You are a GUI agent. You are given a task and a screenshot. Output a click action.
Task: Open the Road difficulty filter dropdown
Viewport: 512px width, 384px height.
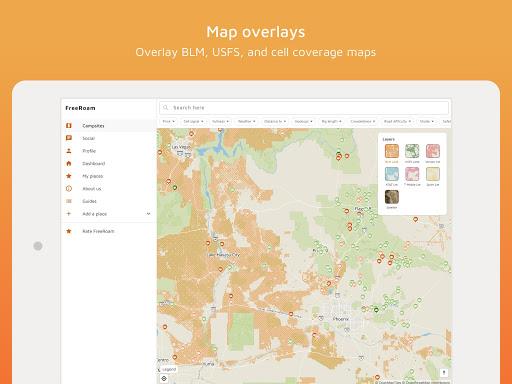coord(397,121)
